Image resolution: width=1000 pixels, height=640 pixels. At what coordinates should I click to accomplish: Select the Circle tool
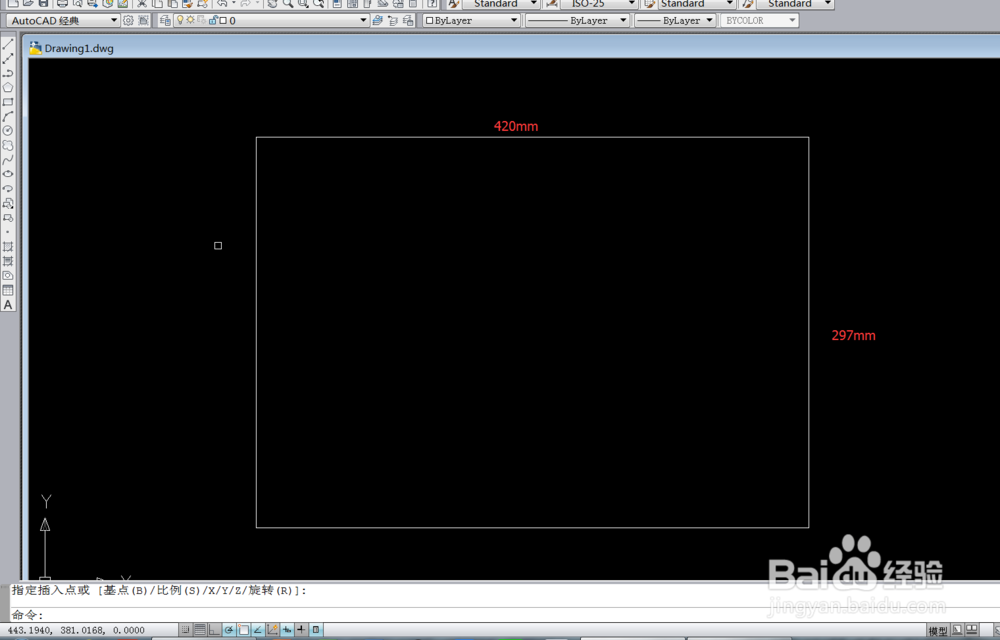tap(8, 131)
